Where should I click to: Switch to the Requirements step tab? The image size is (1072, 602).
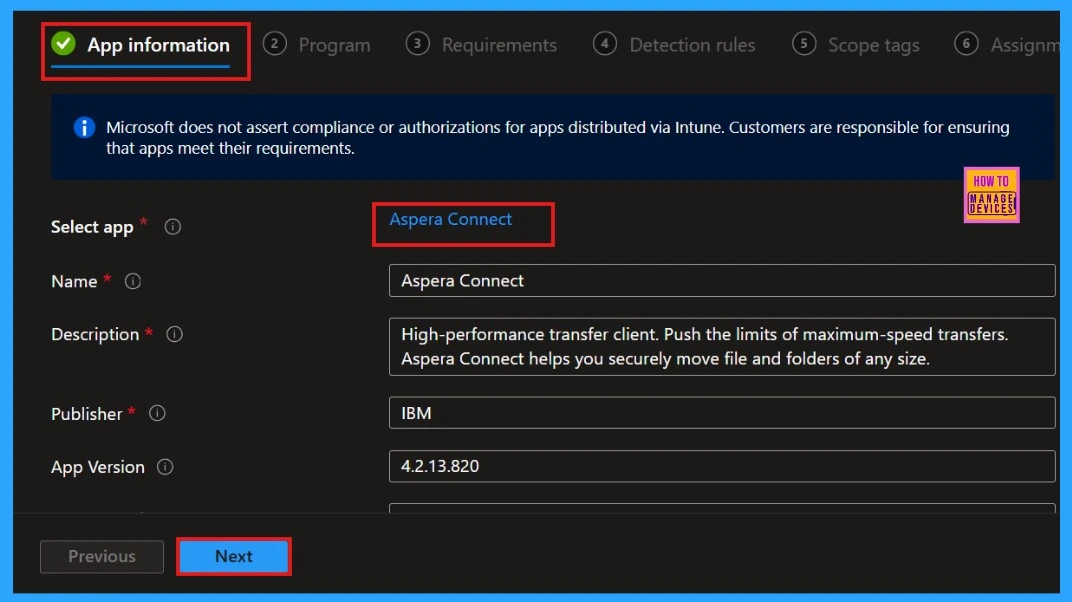coord(481,45)
